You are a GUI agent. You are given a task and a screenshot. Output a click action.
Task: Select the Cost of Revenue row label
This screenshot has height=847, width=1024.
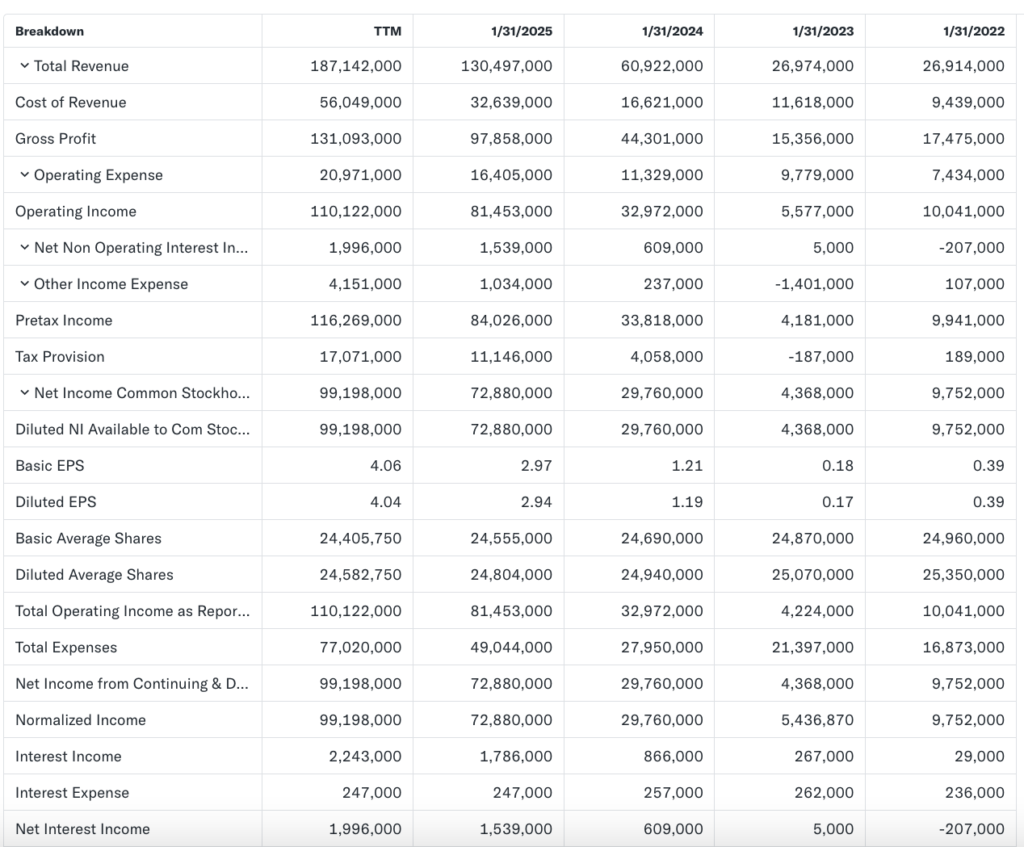71,102
